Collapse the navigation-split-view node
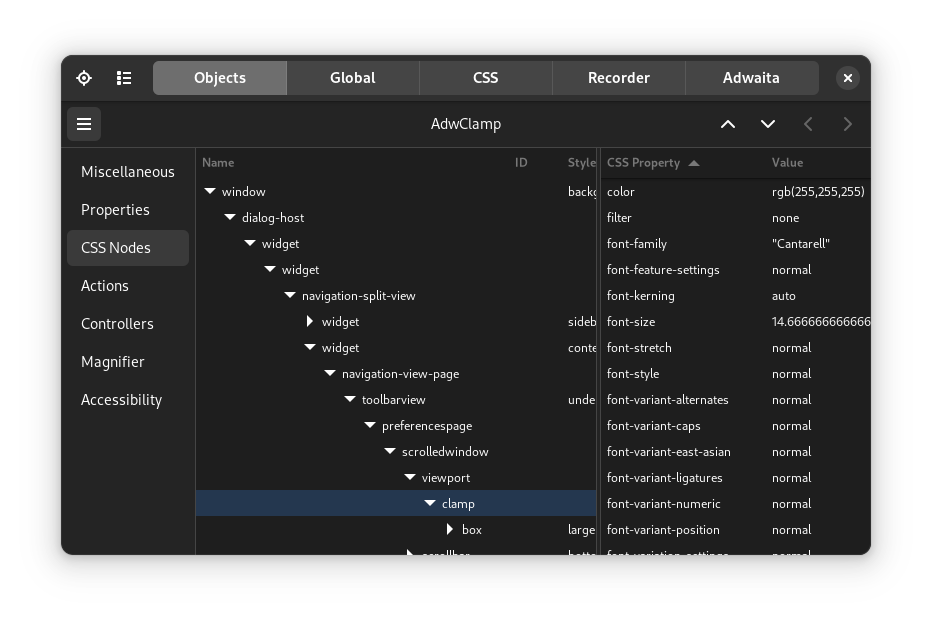The height and width of the screenshot is (622, 932). (x=290, y=295)
